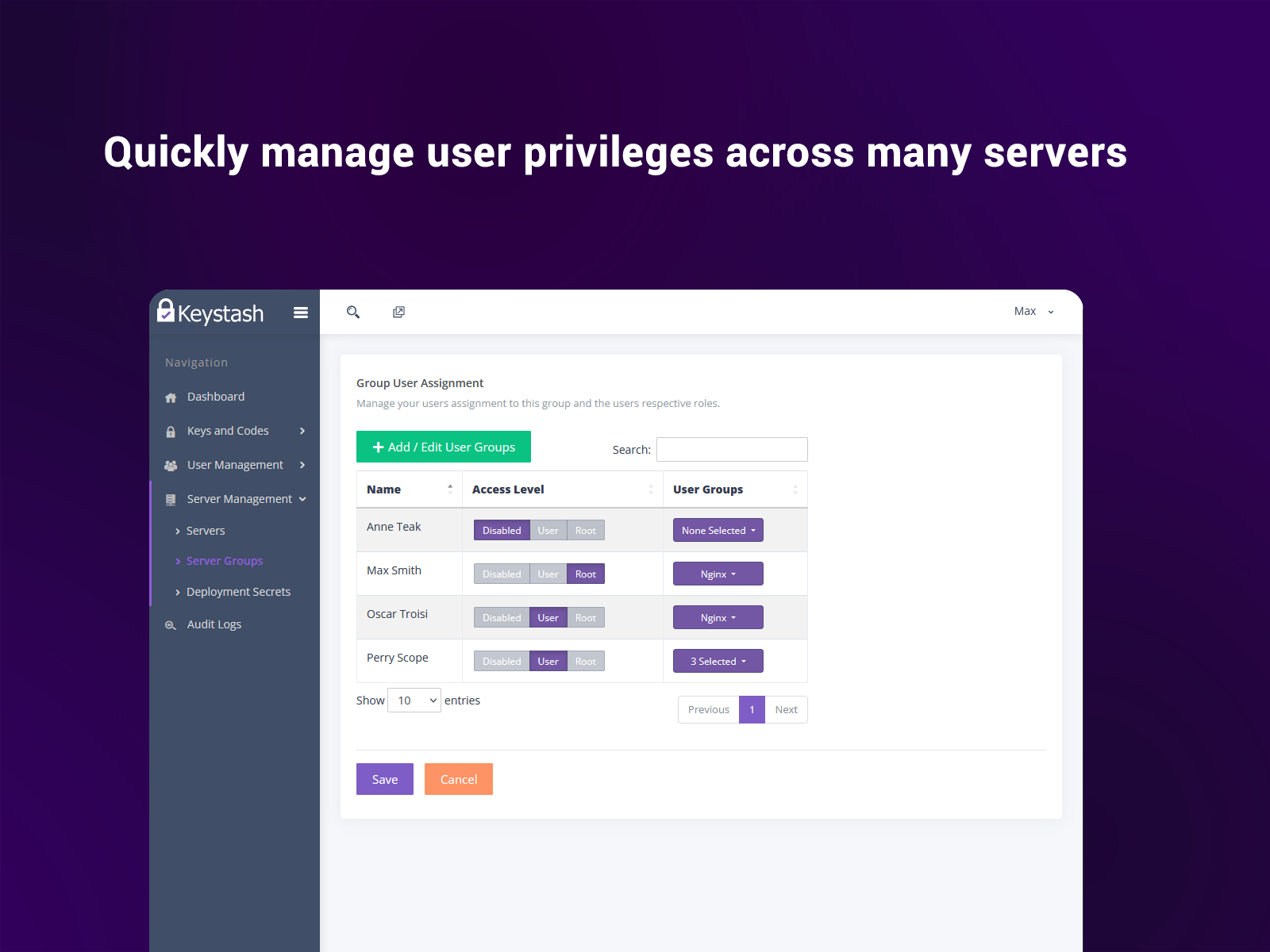The image size is (1270, 952).
Task: Click the lock icon beside Keys and Codes
Action: (170, 431)
